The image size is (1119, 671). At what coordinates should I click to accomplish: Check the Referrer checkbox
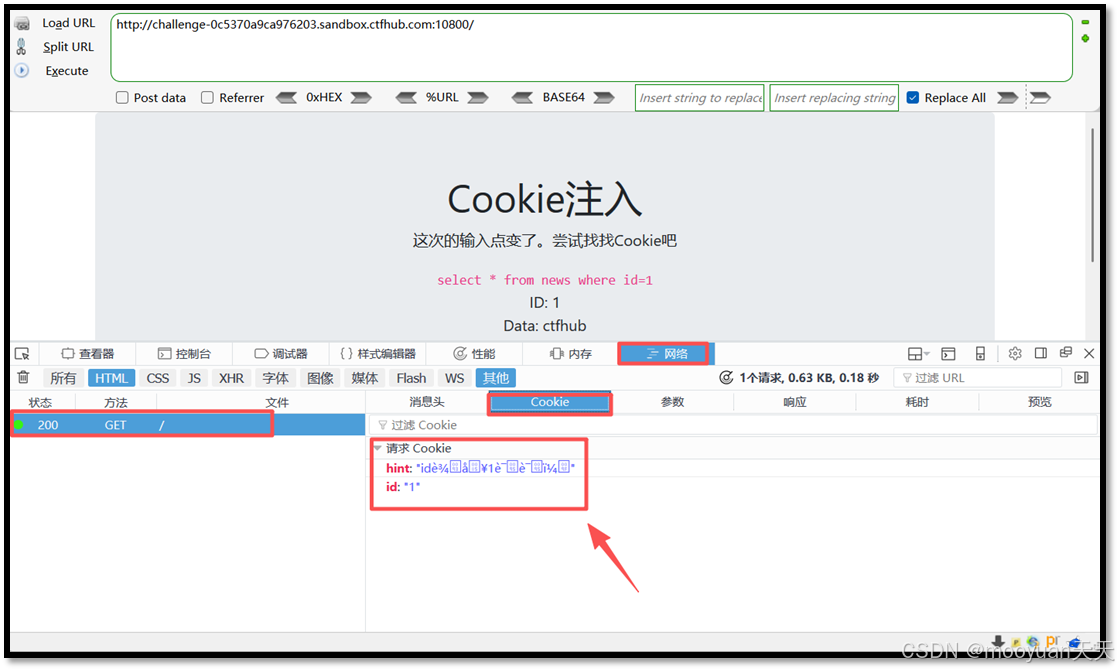(209, 97)
